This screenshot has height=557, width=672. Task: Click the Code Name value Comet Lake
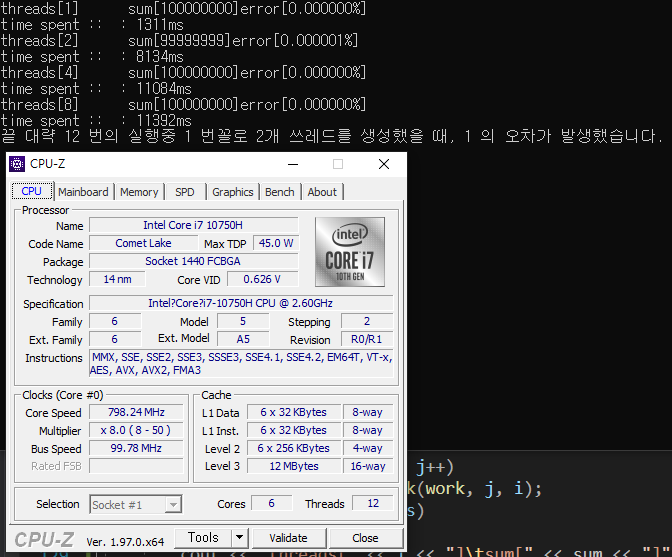pos(144,243)
